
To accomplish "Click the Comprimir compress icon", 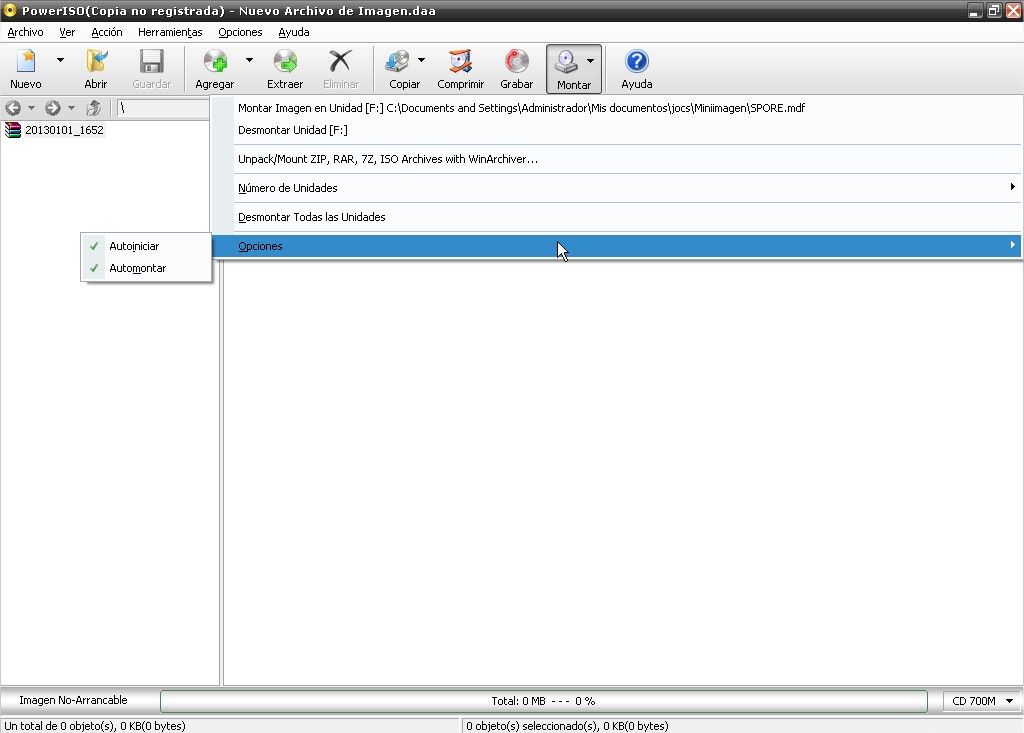I will click(460, 62).
